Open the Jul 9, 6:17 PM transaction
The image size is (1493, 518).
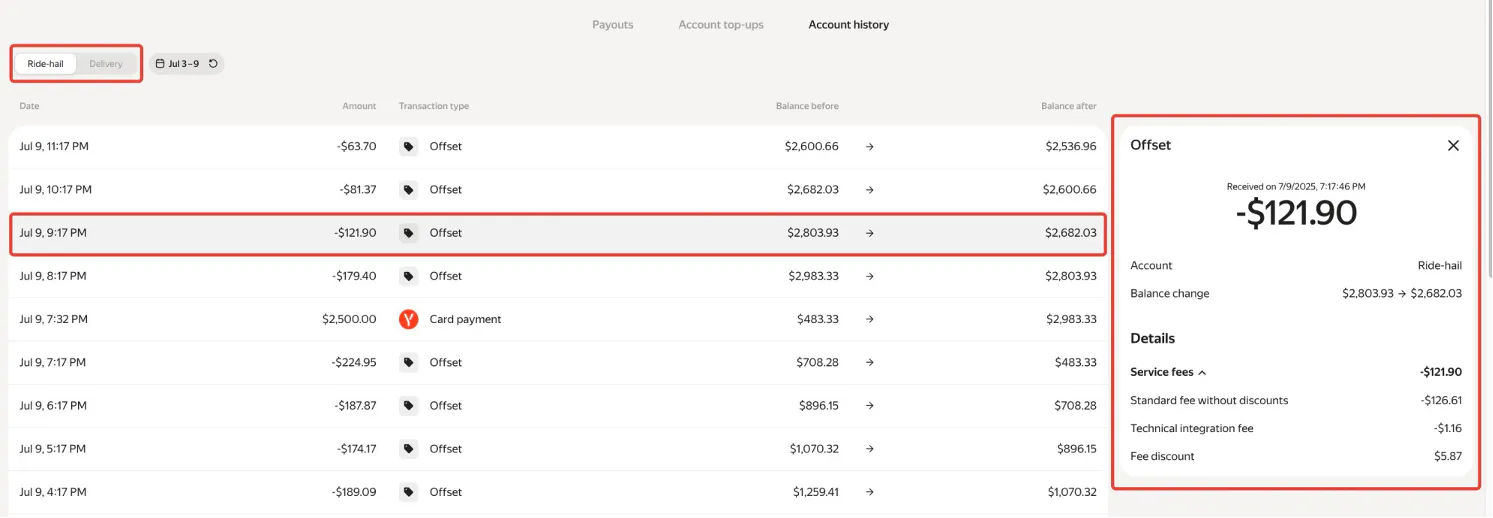[x=558, y=405]
